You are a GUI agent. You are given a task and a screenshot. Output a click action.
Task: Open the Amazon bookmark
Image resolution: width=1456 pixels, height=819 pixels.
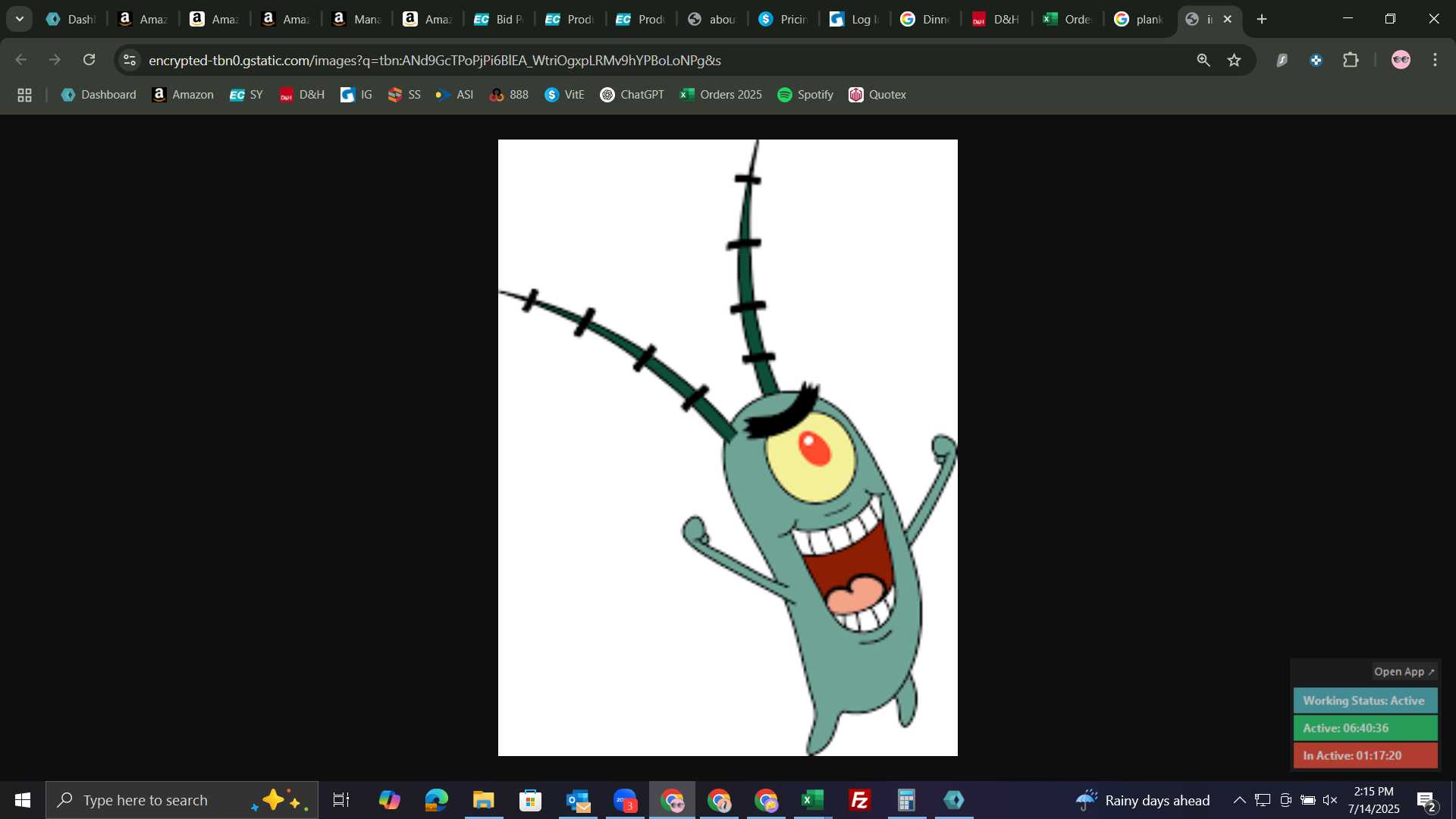point(183,95)
